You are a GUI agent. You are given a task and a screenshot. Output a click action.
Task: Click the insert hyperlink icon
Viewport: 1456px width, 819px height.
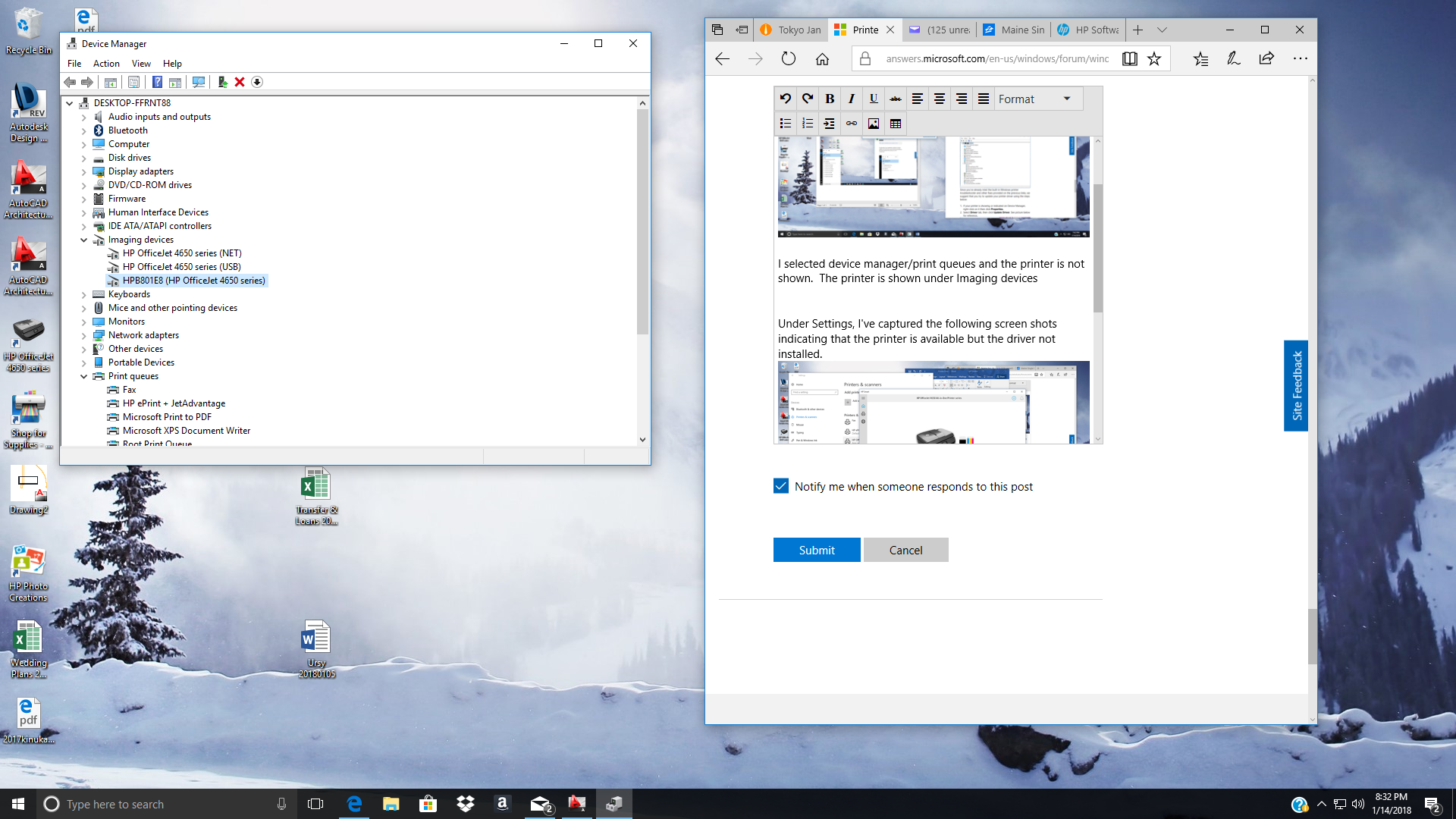point(852,124)
